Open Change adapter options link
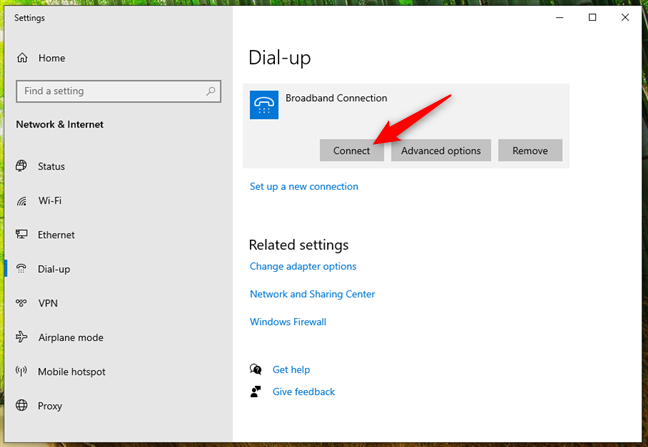 click(x=303, y=266)
